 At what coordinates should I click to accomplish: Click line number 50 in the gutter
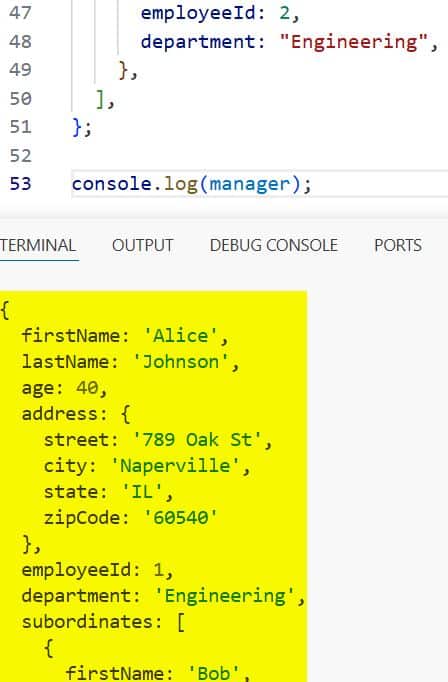point(20,99)
